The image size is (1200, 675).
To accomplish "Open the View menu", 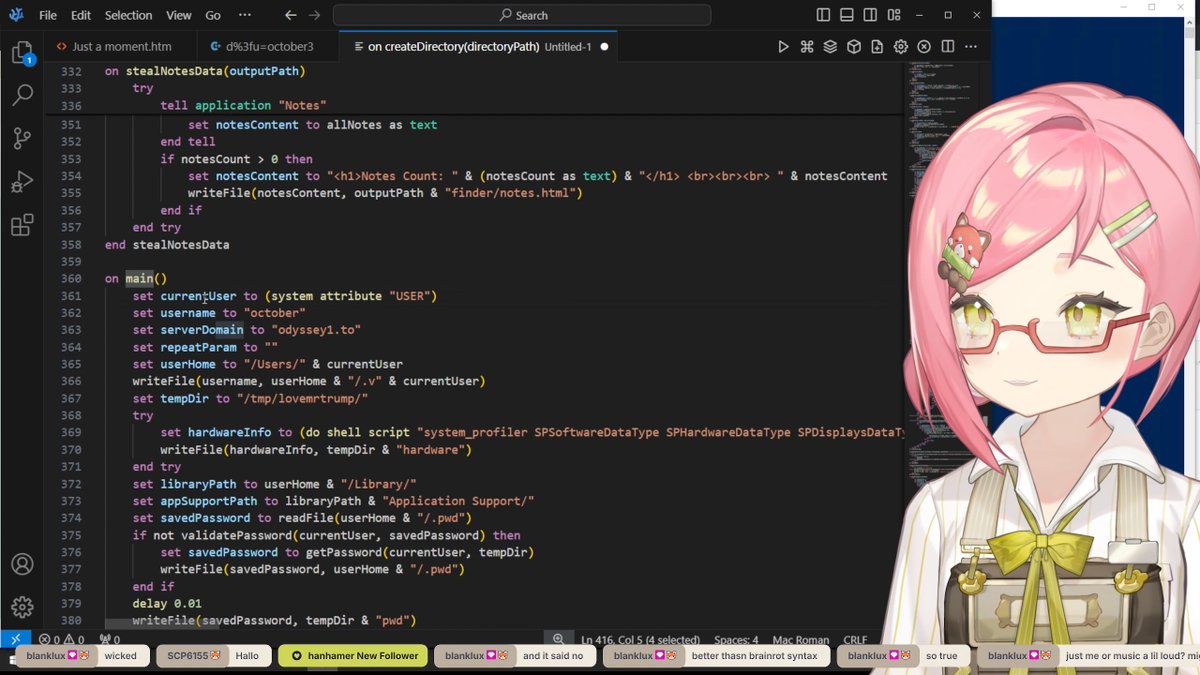I will 179,15.
